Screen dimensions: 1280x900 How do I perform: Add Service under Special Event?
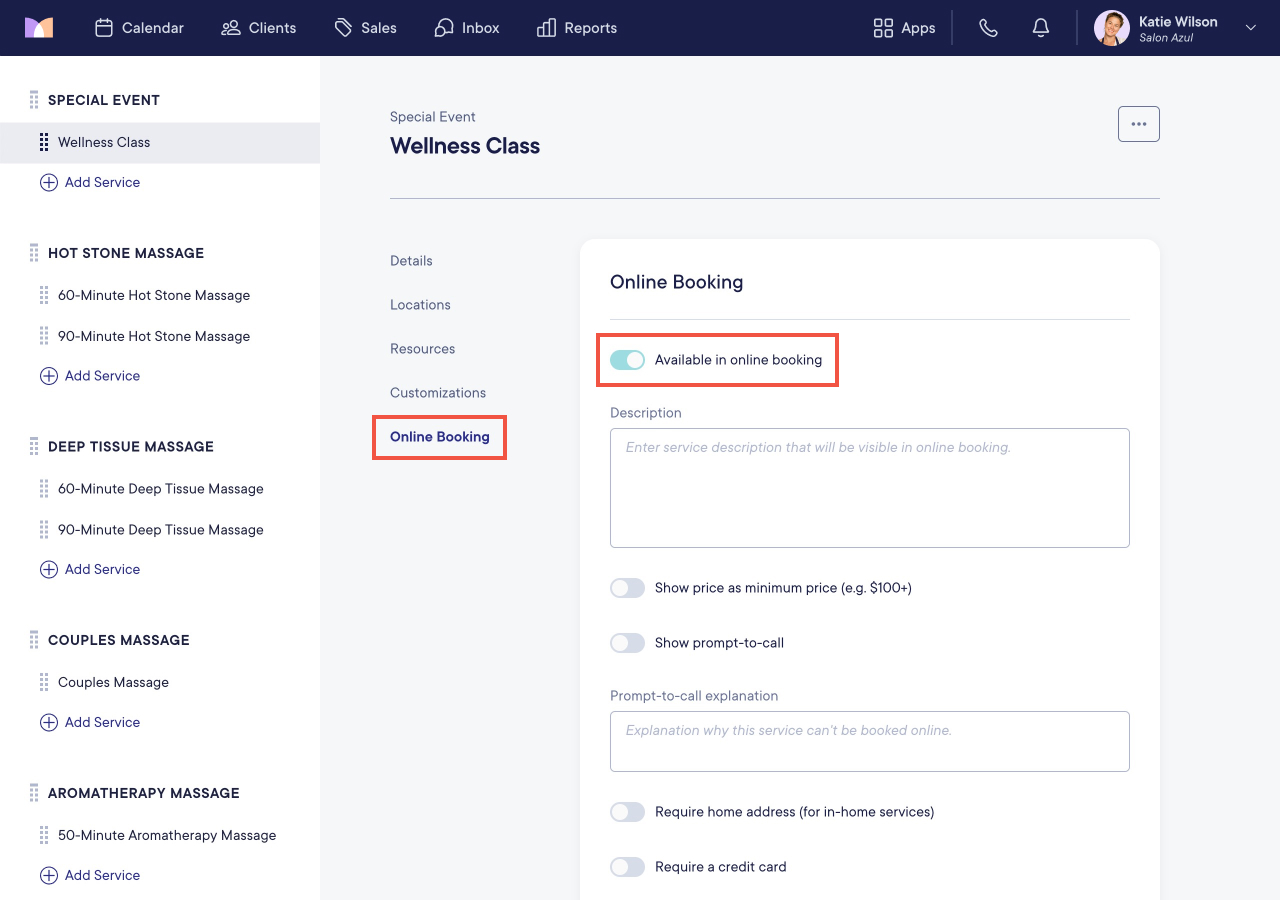90,182
